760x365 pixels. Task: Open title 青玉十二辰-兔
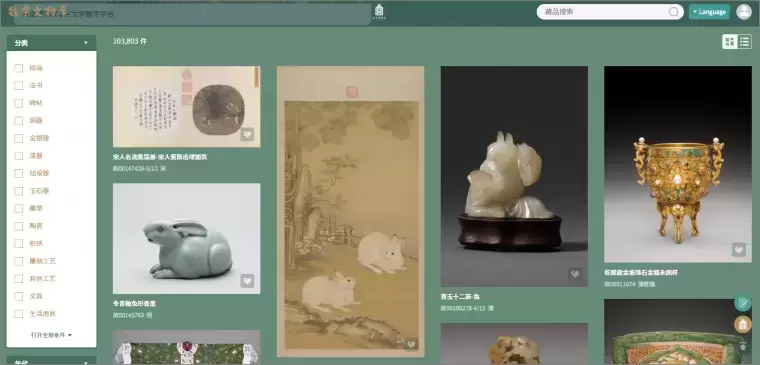460,297
